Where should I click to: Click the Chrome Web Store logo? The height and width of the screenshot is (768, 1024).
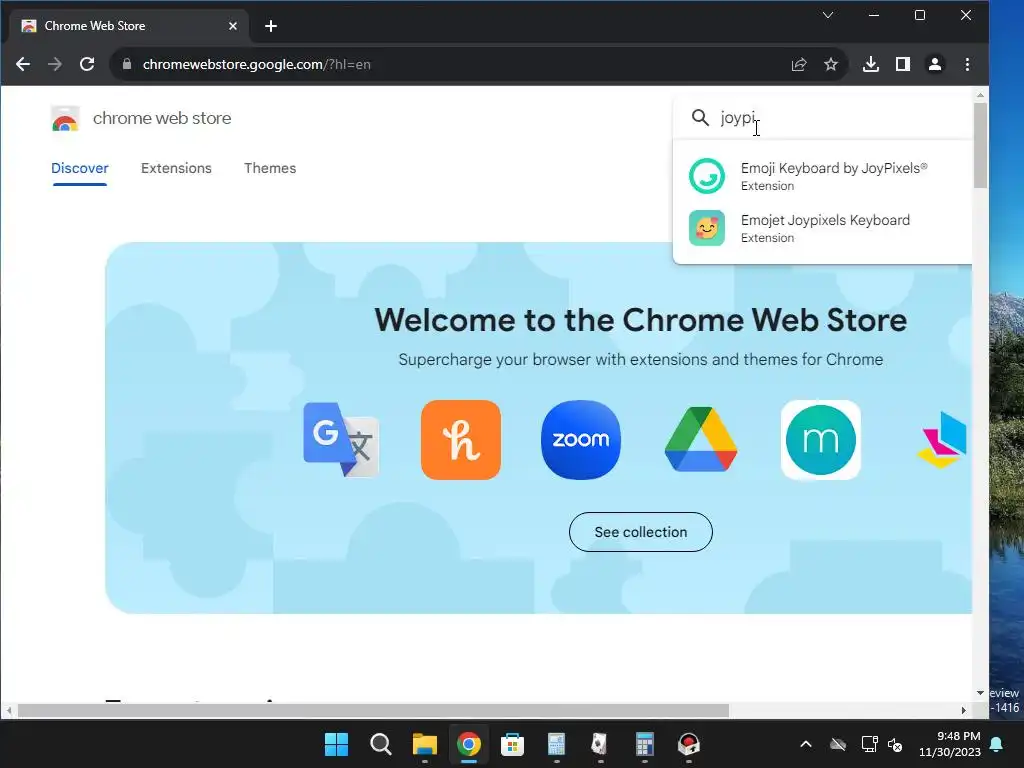tap(65, 119)
